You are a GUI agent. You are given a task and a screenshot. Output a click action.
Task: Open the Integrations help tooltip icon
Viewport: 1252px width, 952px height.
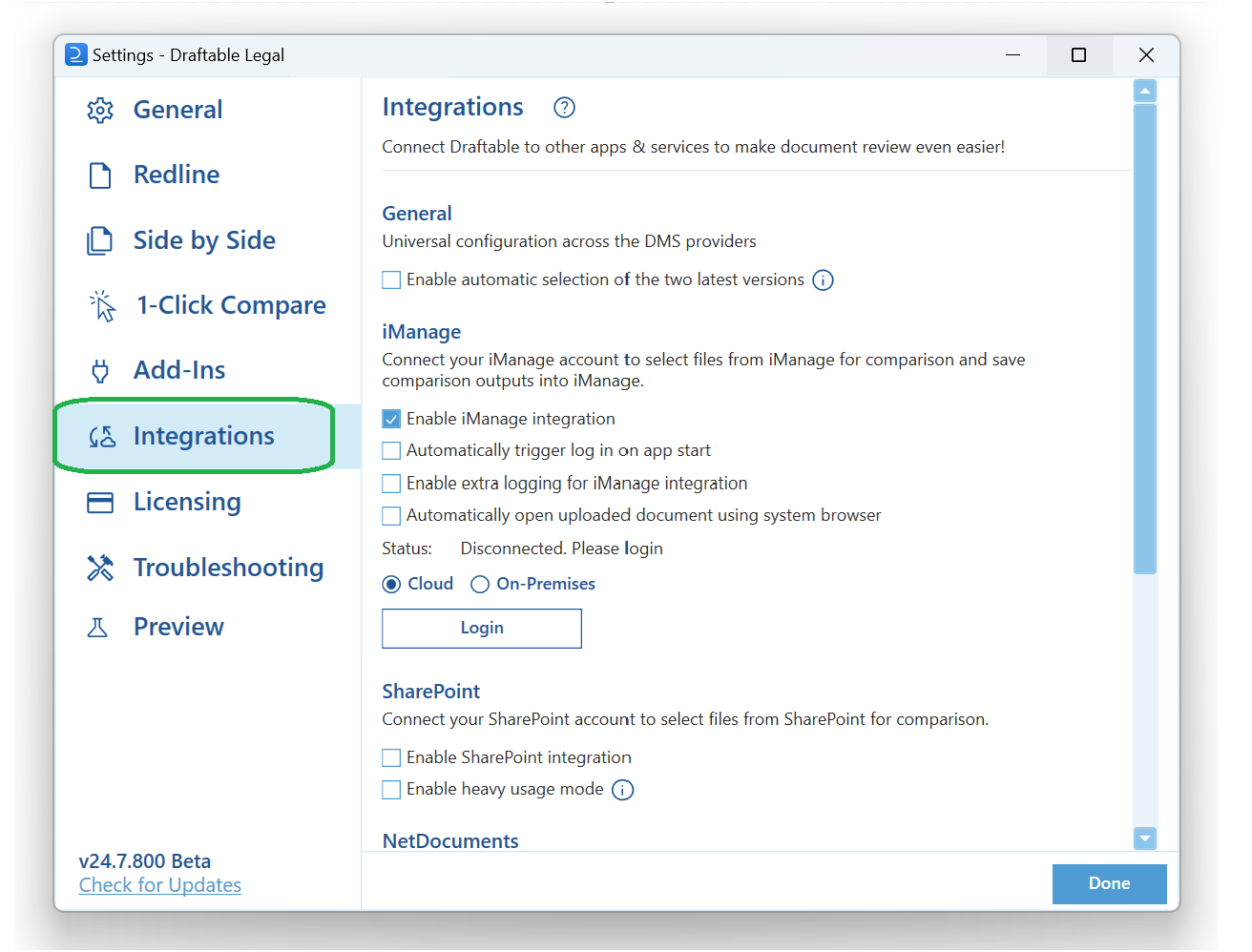pyautogui.click(x=564, y=108)
